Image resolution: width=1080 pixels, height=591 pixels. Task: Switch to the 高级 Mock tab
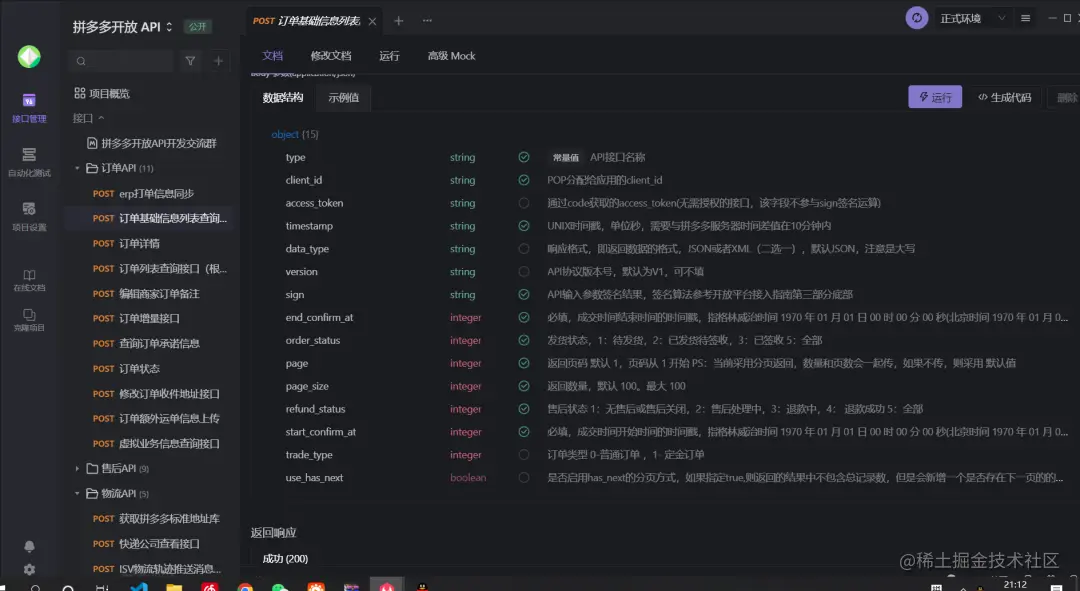point(451,56)
